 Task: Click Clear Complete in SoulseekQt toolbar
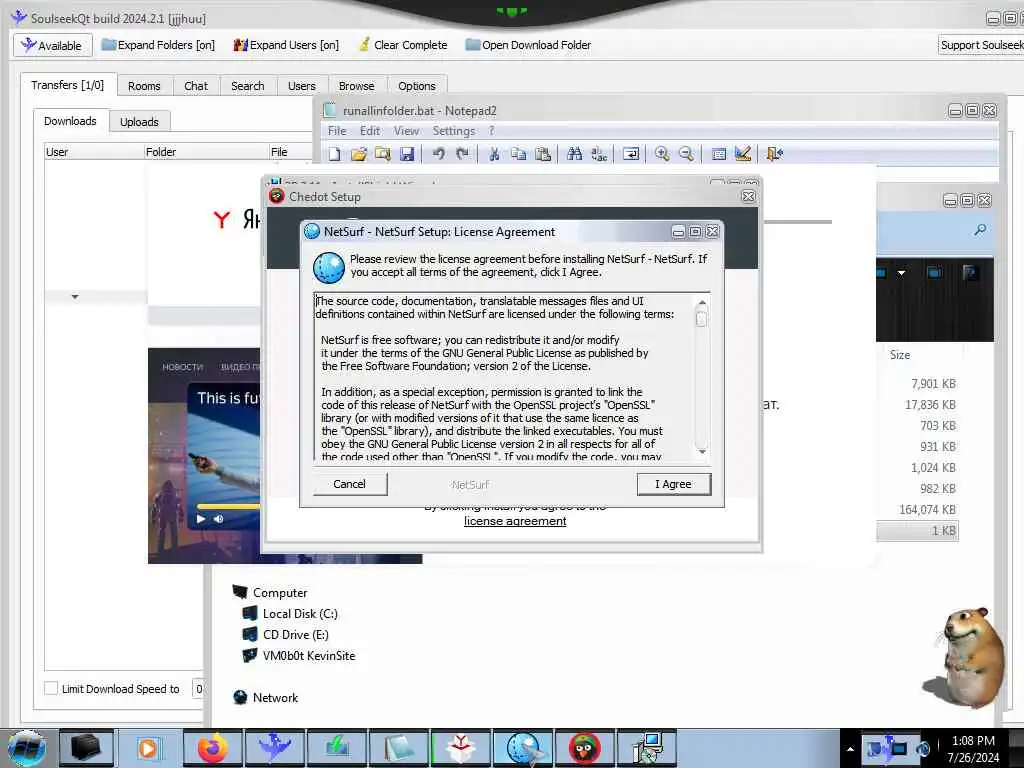coord(403,45)
